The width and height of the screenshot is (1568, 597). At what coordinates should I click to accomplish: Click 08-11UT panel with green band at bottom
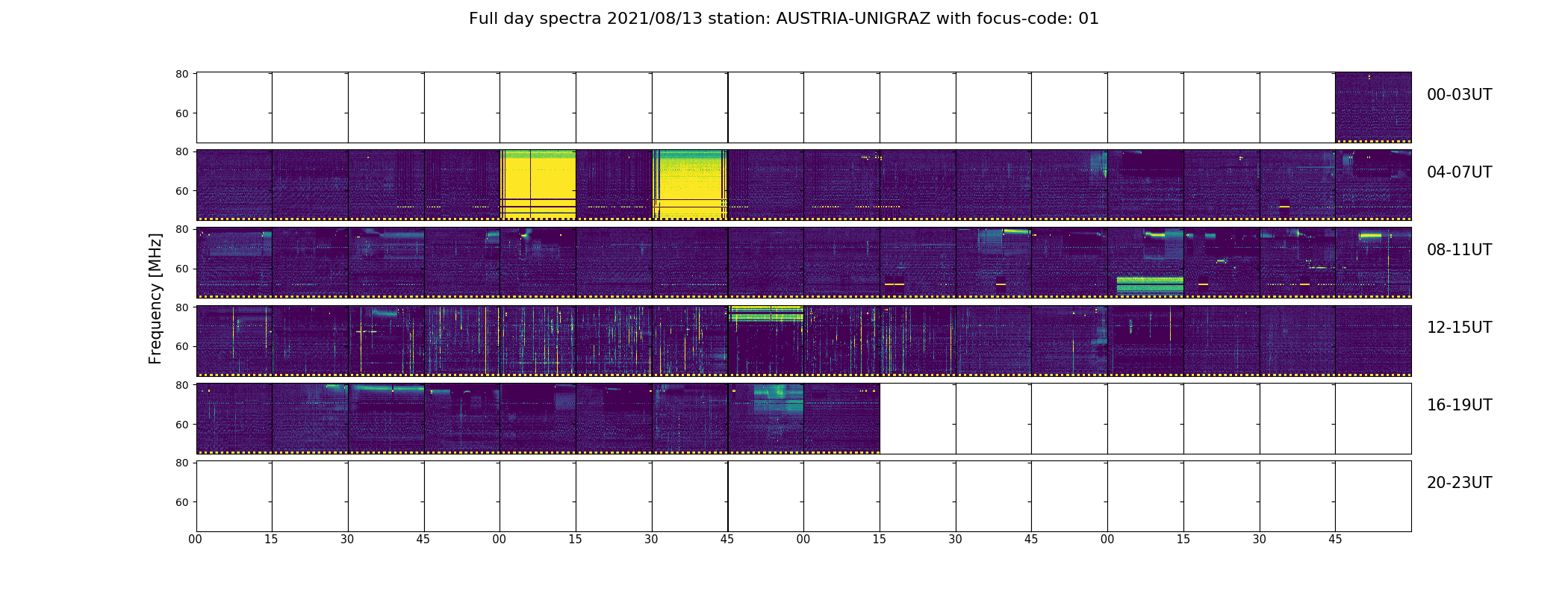click(1145, 263)
